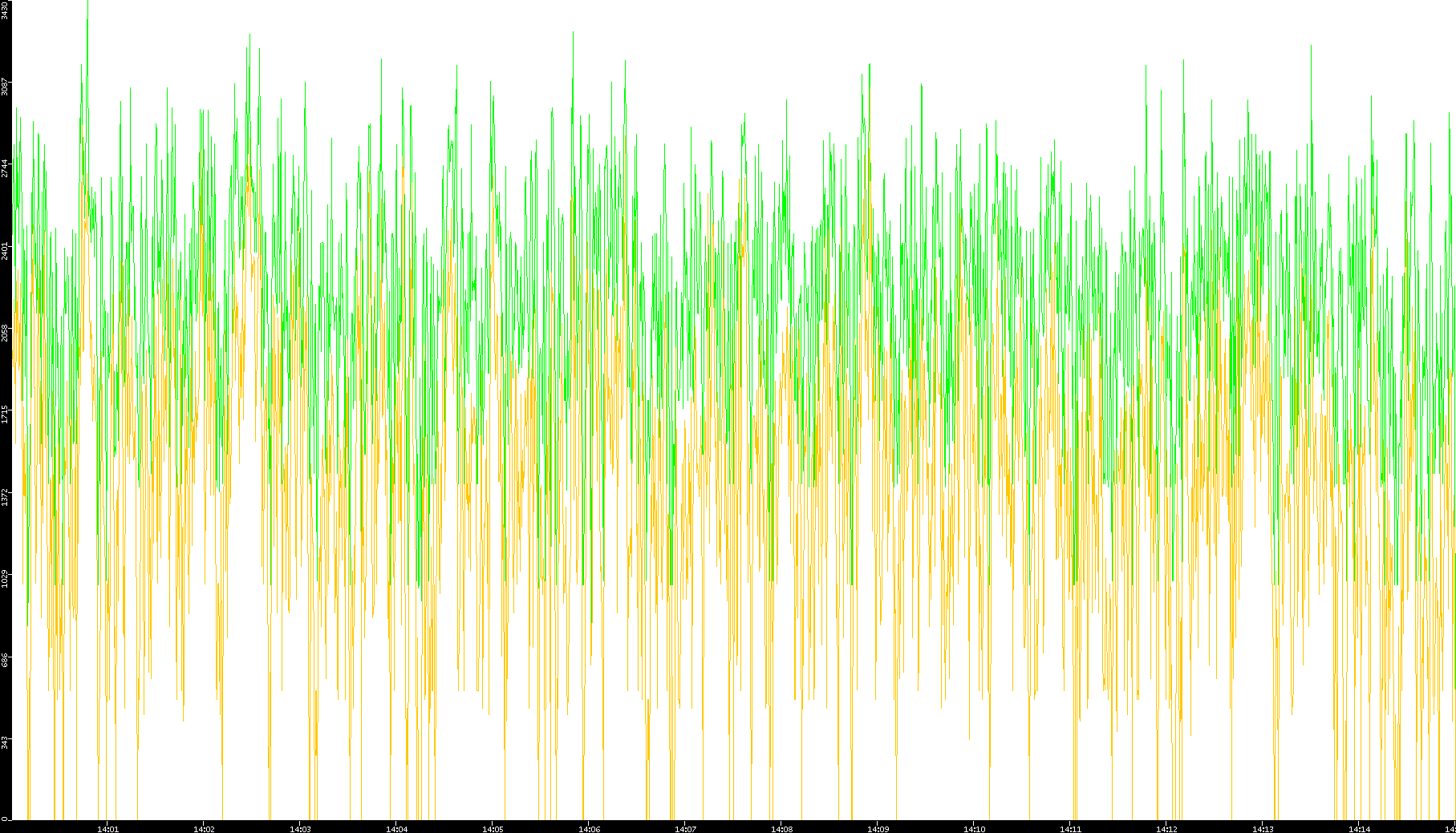Select the 2058 value on the vertical axis

tap(6, 332)
